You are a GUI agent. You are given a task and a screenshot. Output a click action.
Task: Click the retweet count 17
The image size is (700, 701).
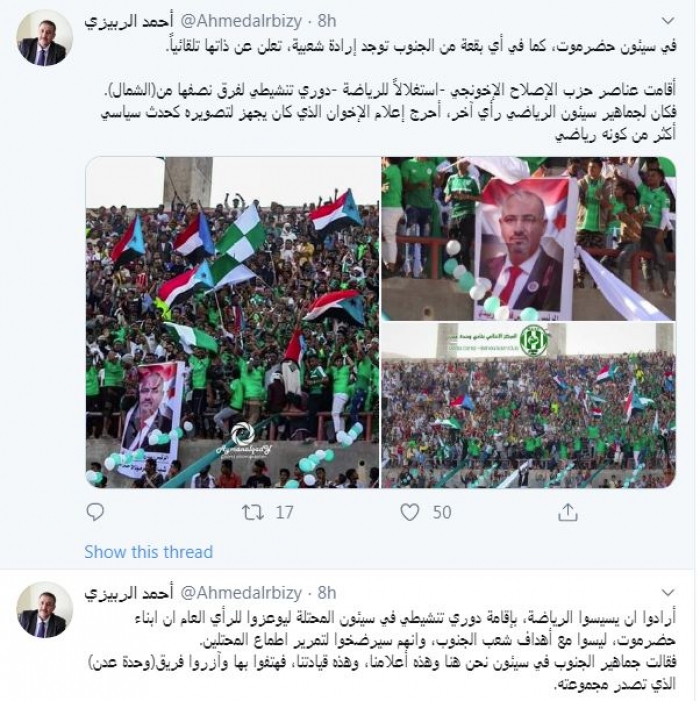tap(284, 512)
